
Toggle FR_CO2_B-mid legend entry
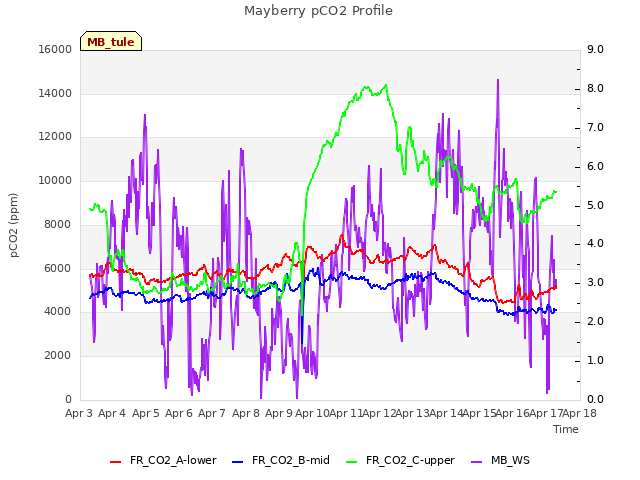[x=281, y=460]
